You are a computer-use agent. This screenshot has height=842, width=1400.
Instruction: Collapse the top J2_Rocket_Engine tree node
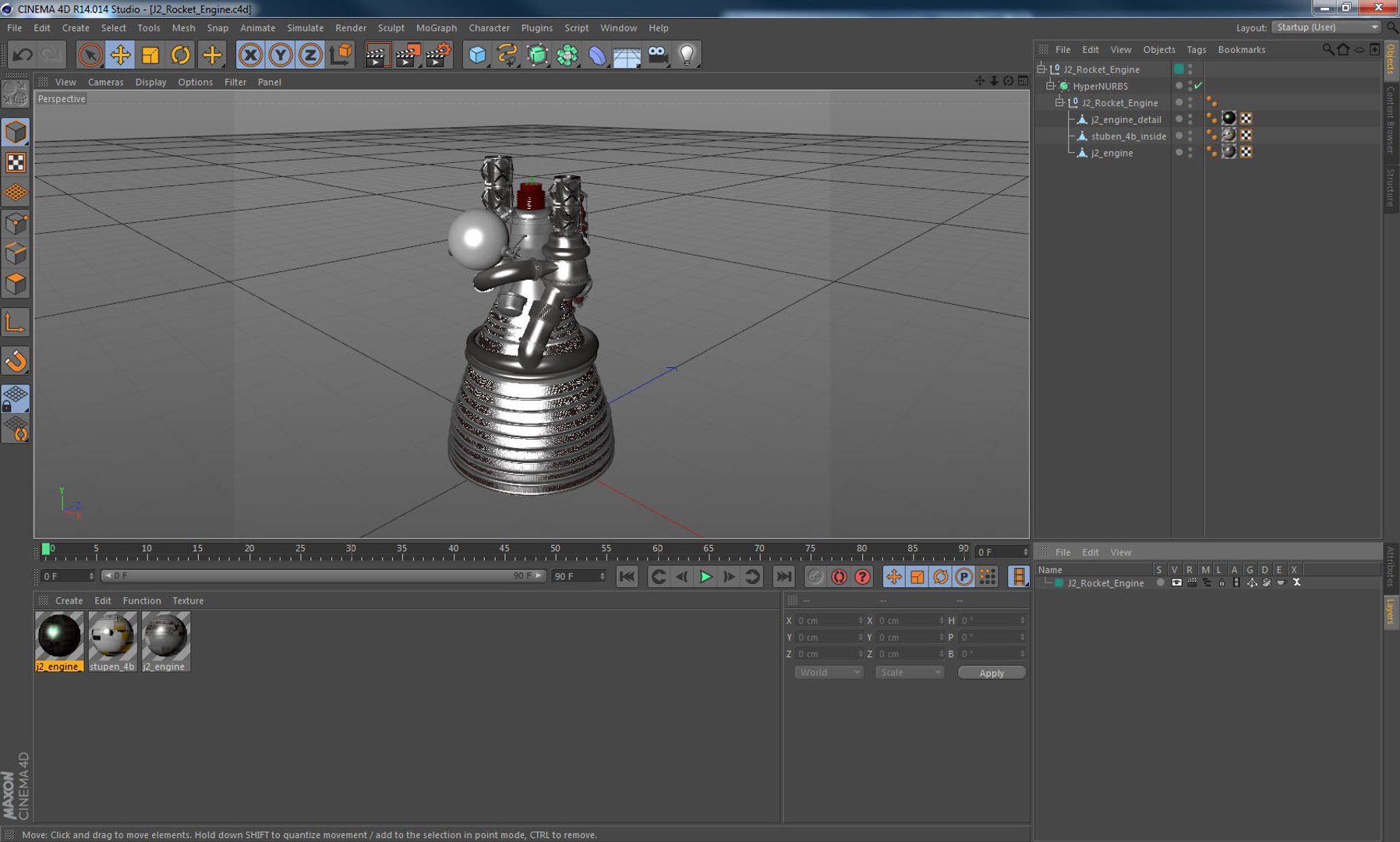click(x=1041, y=69)
